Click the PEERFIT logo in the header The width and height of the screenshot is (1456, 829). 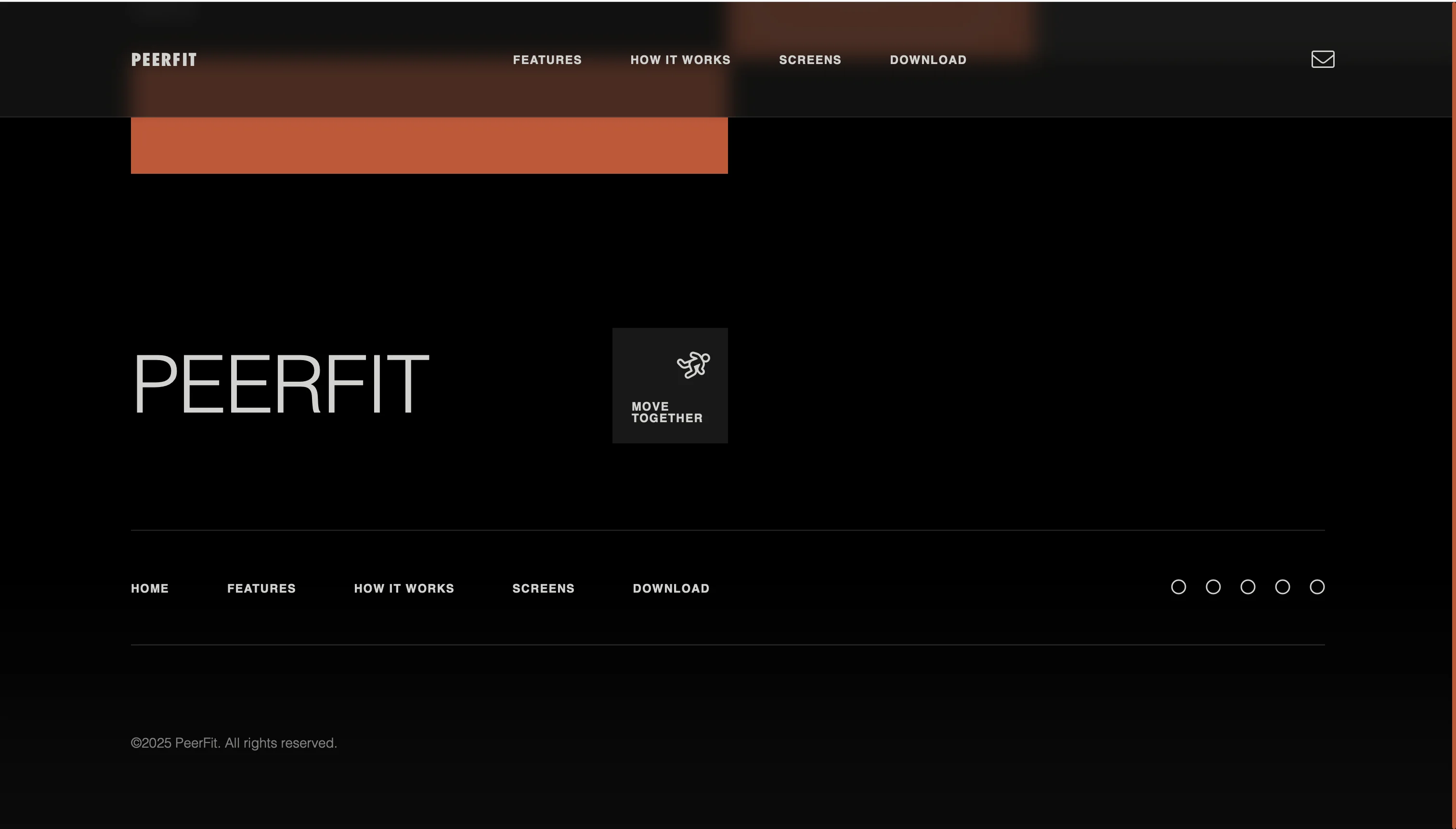point(164,60)
